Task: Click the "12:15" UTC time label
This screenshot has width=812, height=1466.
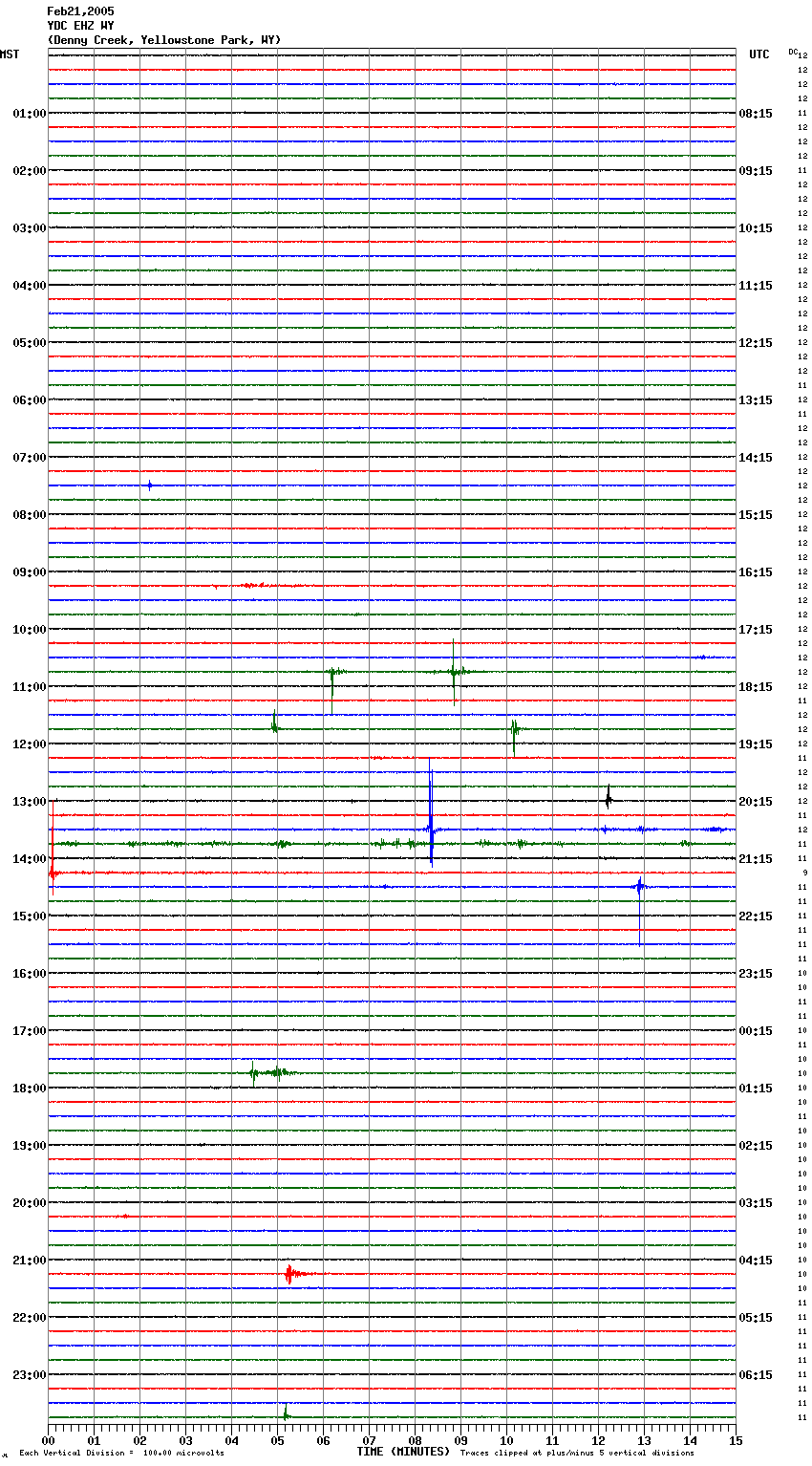Action: (756, 343)
